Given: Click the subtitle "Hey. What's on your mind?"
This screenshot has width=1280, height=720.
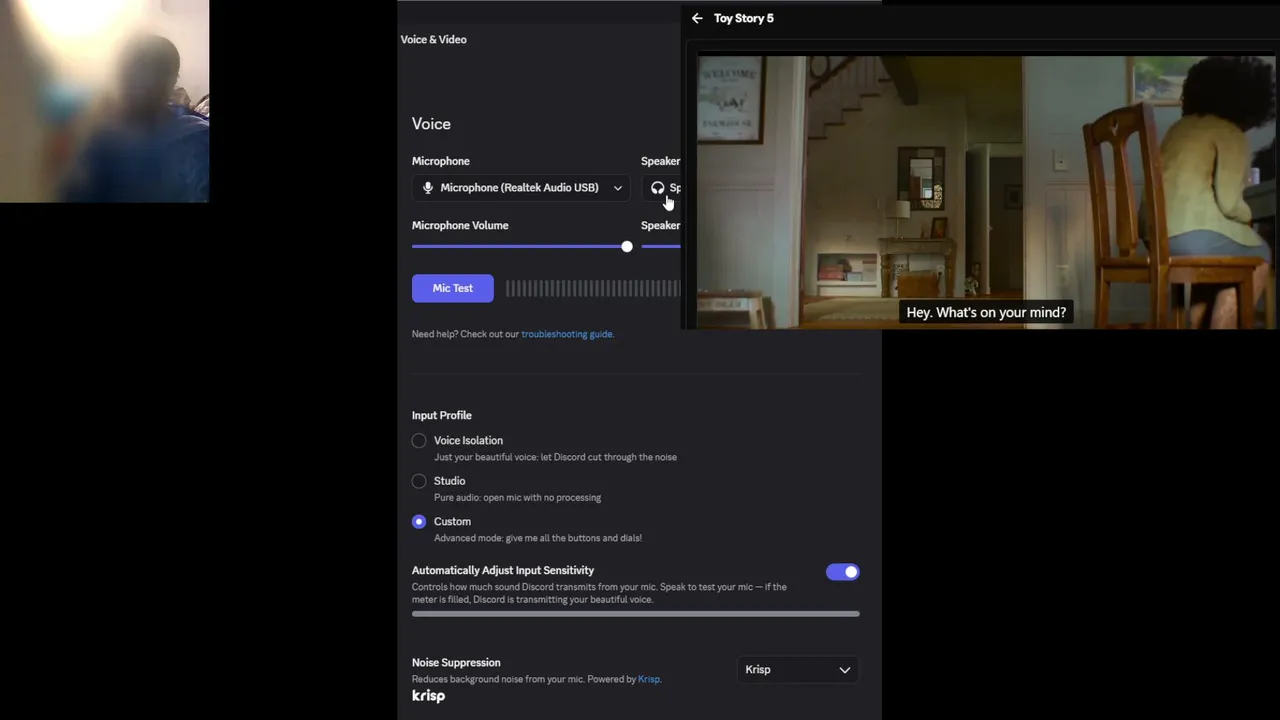Looking at the screenshot, I should pos(986,312).
